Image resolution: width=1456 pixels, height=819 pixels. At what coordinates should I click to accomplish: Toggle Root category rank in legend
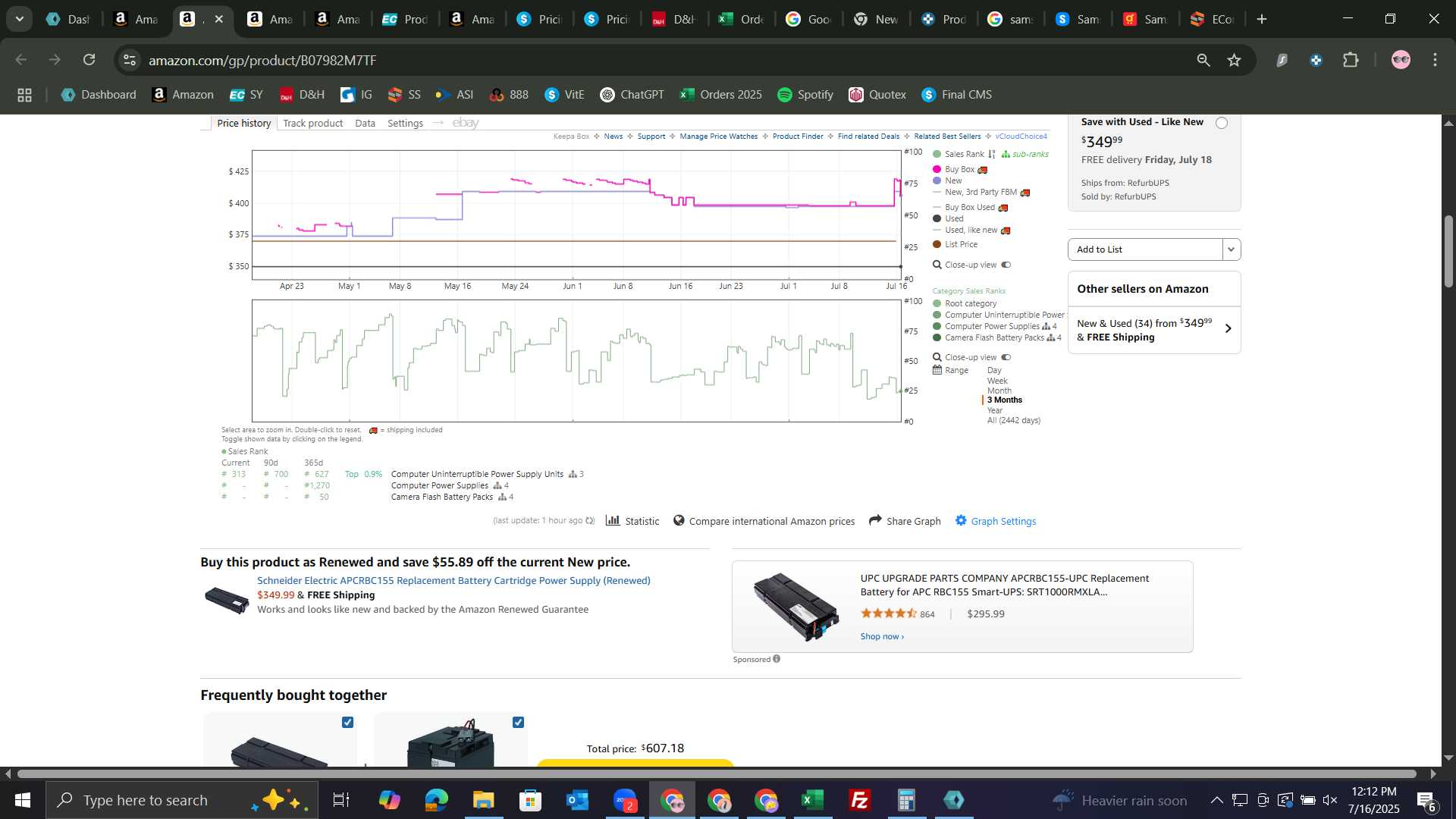pos(965,303)
